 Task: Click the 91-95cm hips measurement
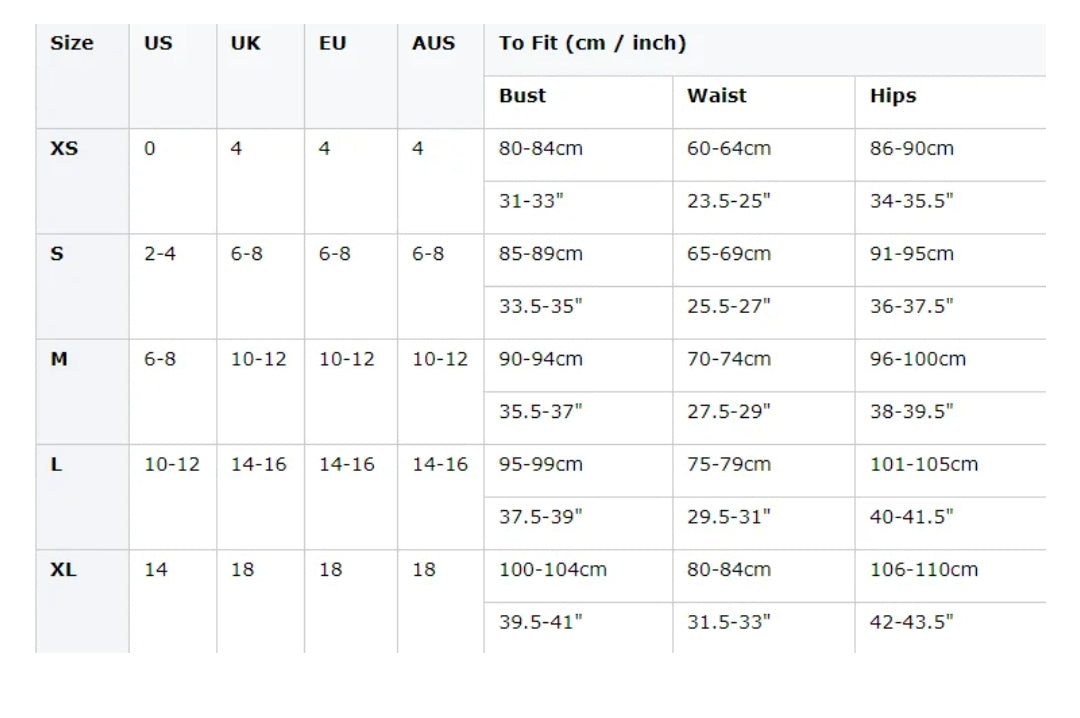(912, 254)
